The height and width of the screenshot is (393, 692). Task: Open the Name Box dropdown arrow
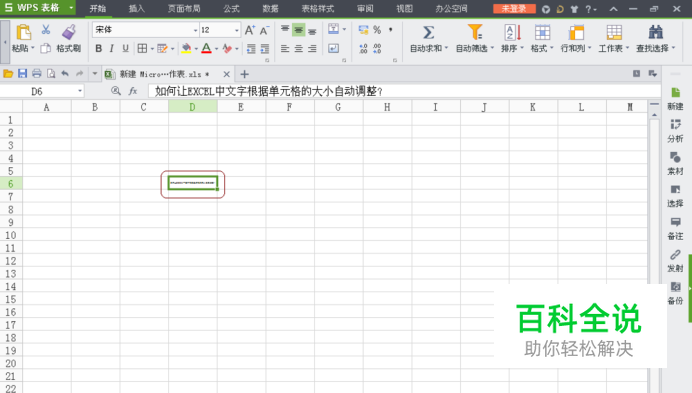point(80,91)
